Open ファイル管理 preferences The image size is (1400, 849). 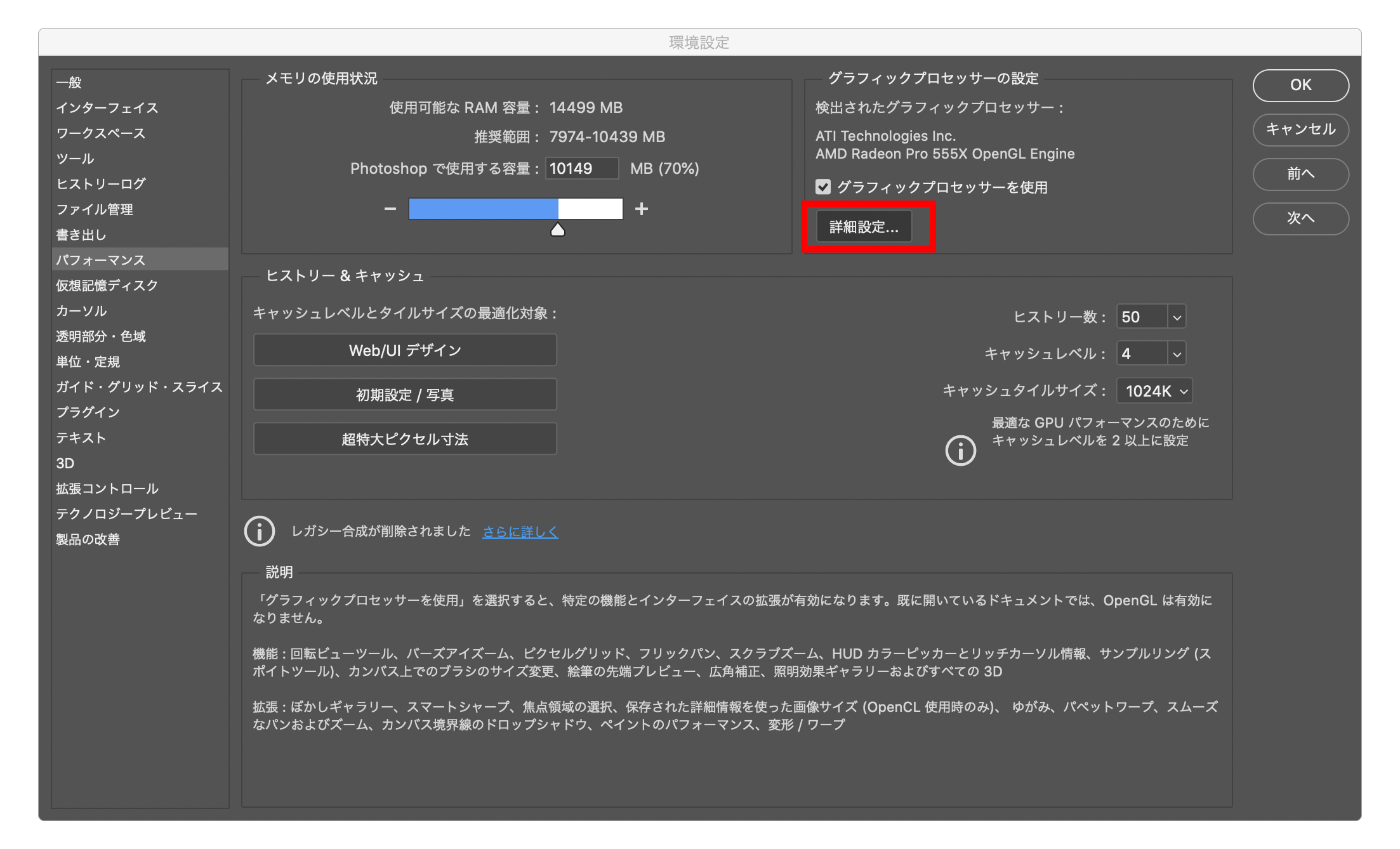[x=140, y=209]
